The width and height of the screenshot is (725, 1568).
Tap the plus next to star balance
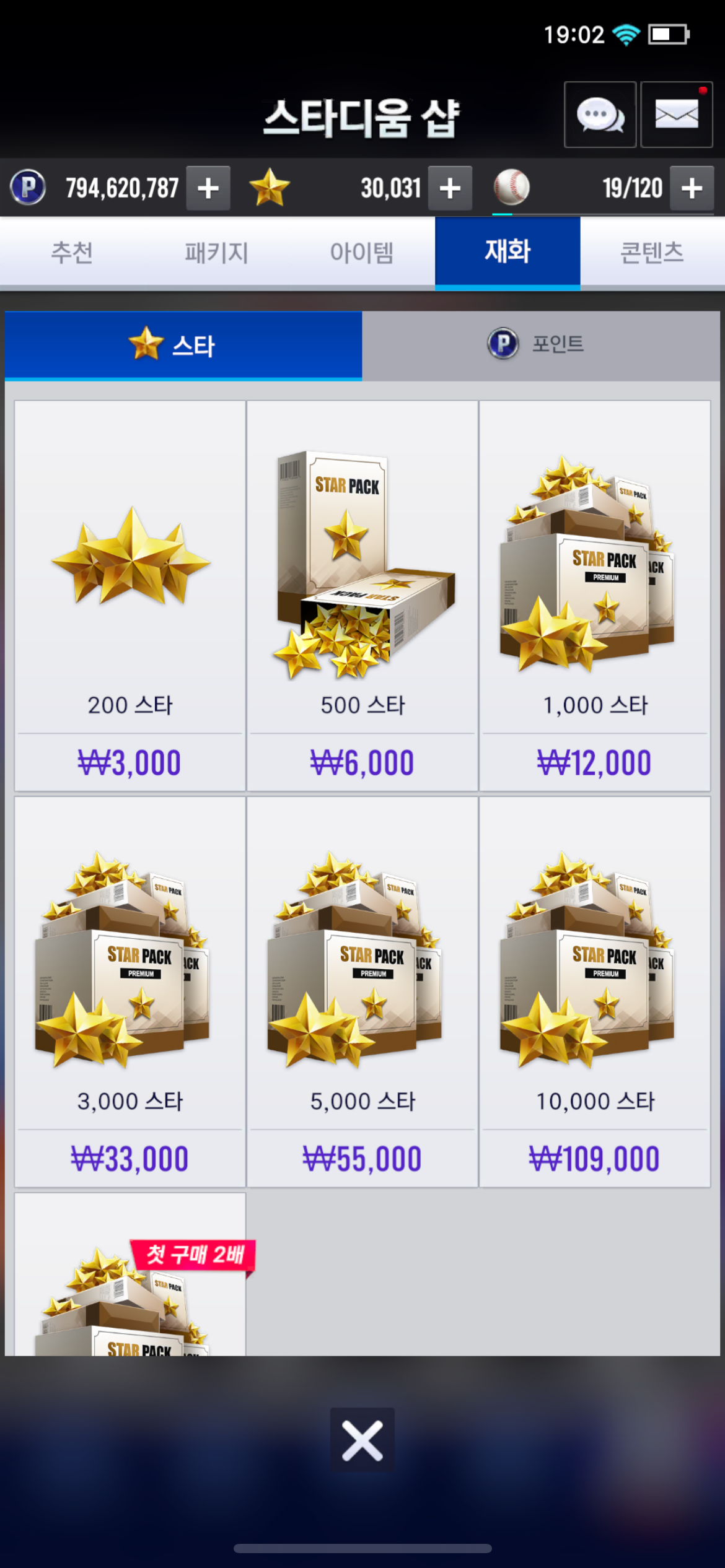click(450, 188)
